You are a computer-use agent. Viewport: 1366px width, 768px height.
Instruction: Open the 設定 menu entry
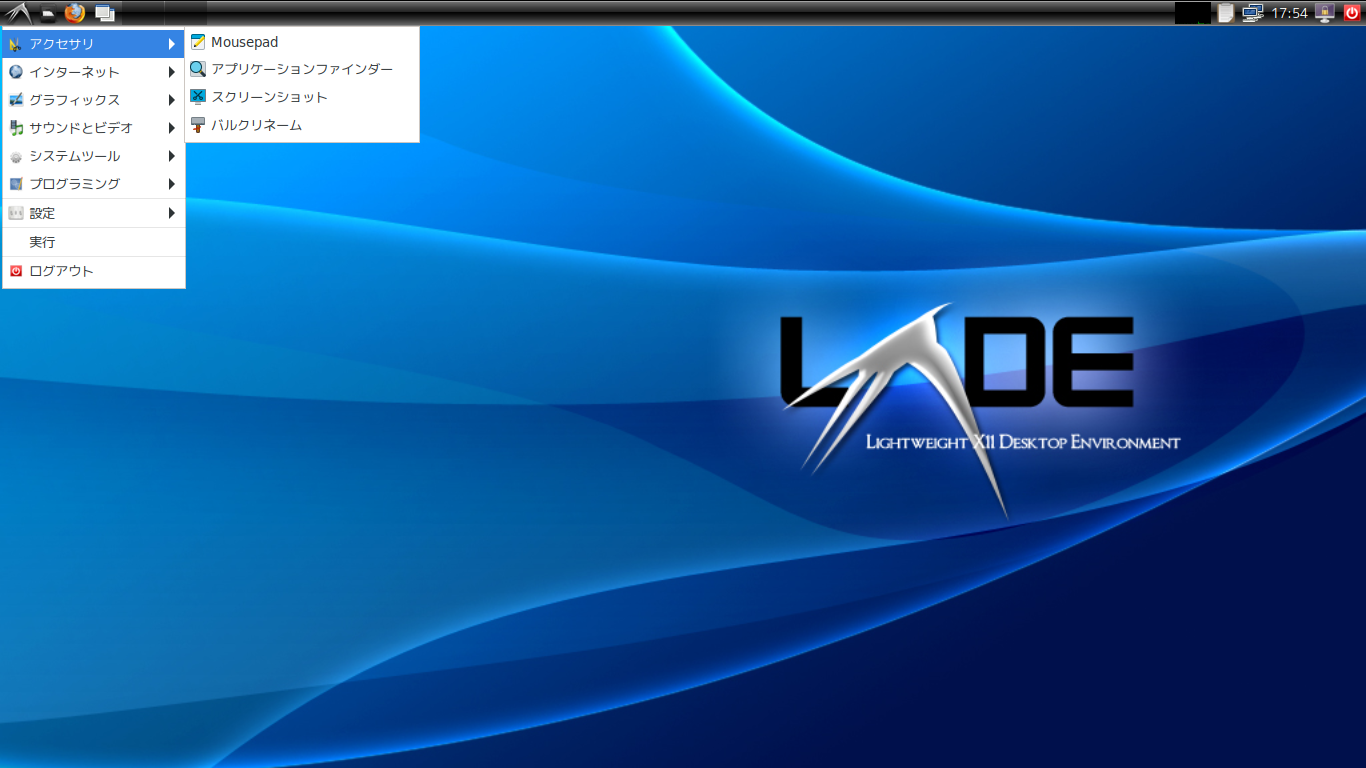94,213
